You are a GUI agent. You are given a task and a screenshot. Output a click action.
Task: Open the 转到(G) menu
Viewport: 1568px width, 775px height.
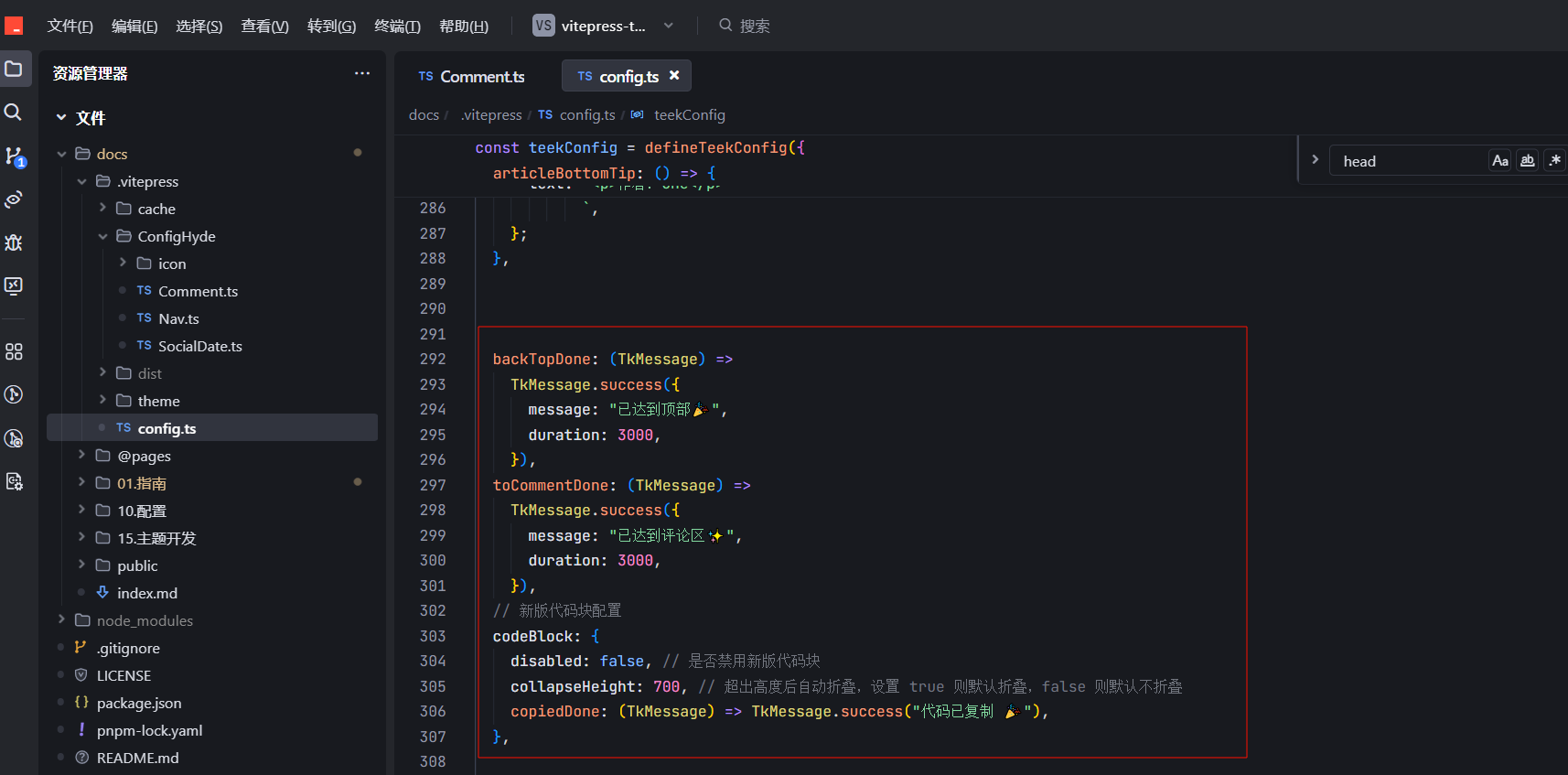point(331,26)
